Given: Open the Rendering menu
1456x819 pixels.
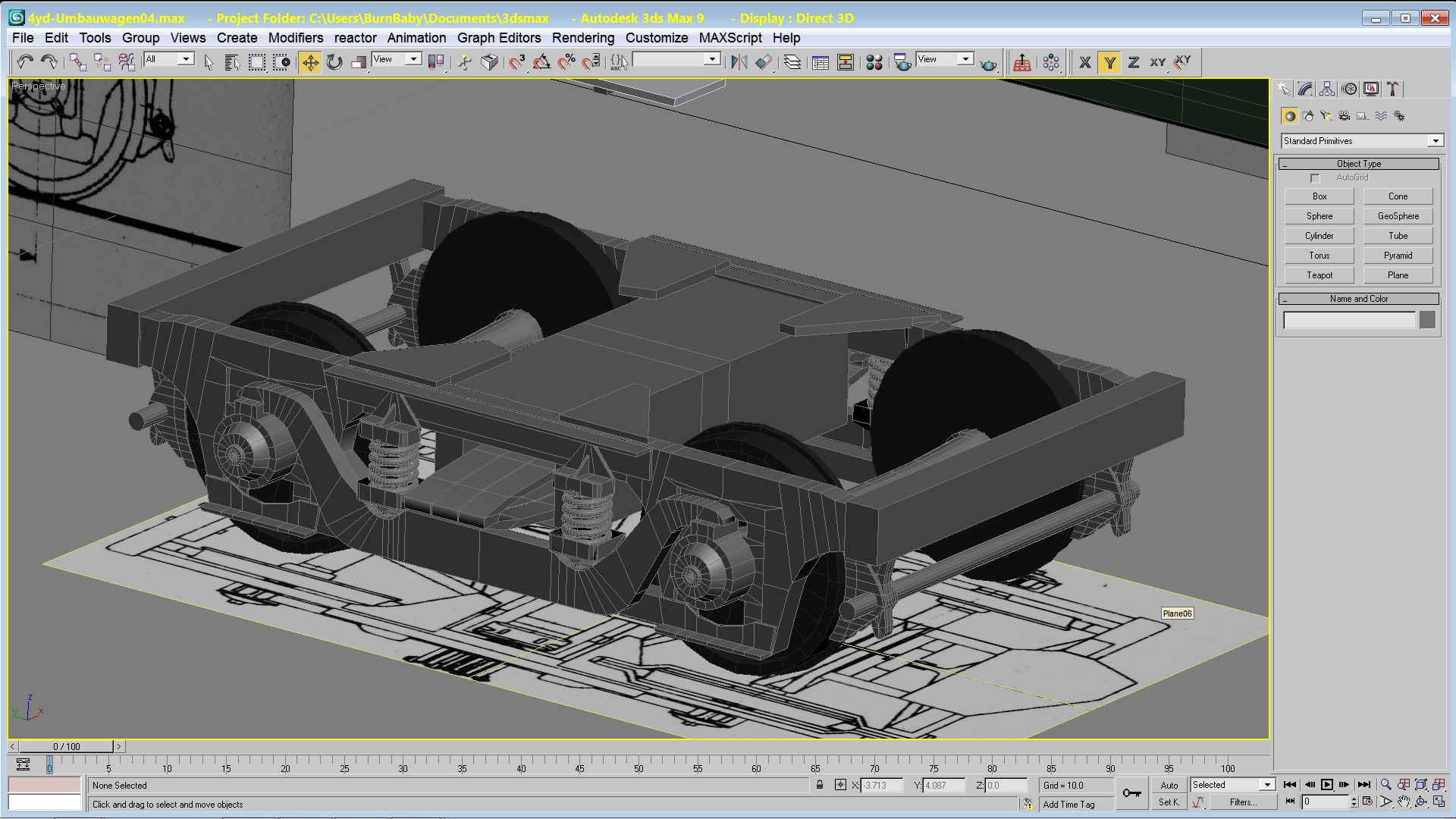Looking at the screenshot, I should point(582,38).
